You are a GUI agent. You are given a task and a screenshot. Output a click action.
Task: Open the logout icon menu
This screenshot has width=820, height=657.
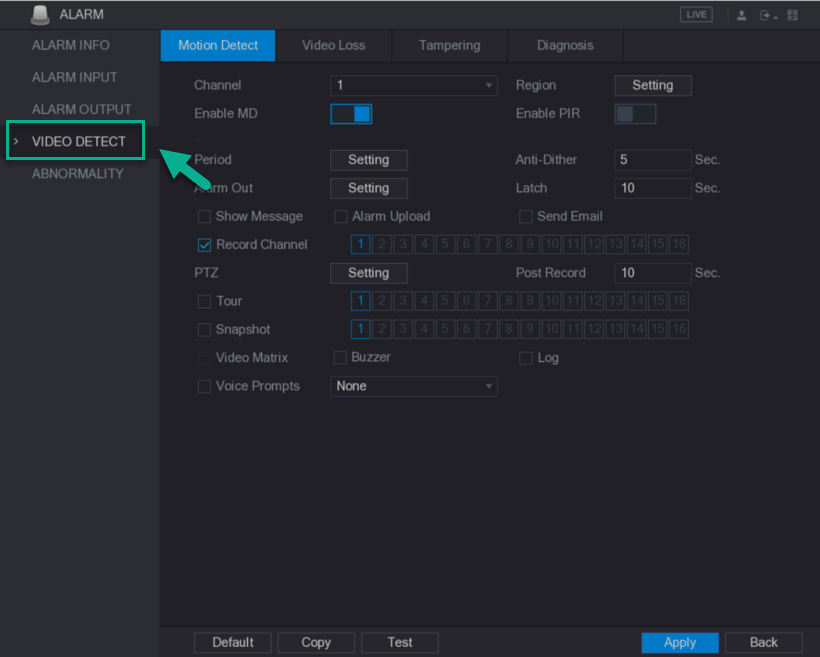pos(768,15)
